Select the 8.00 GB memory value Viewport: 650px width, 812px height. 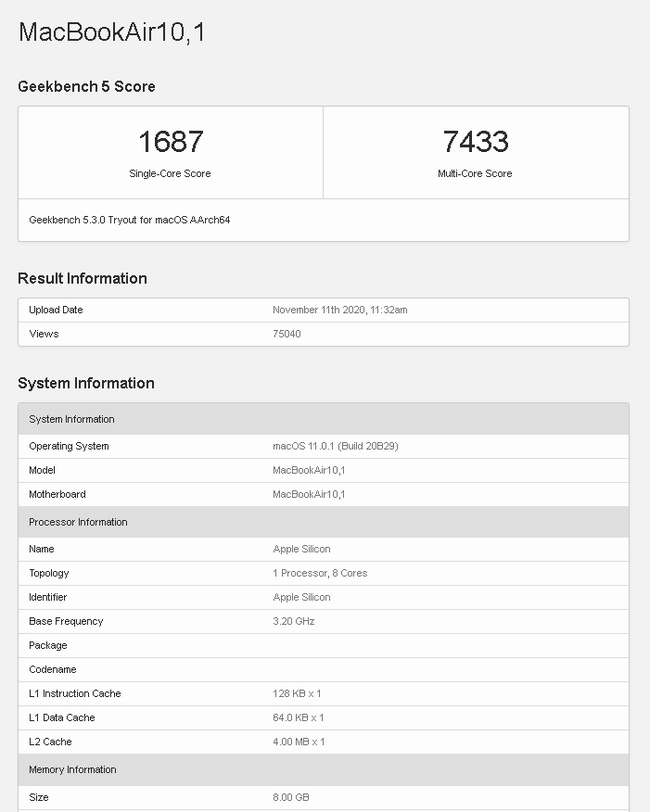pos(291,797)
